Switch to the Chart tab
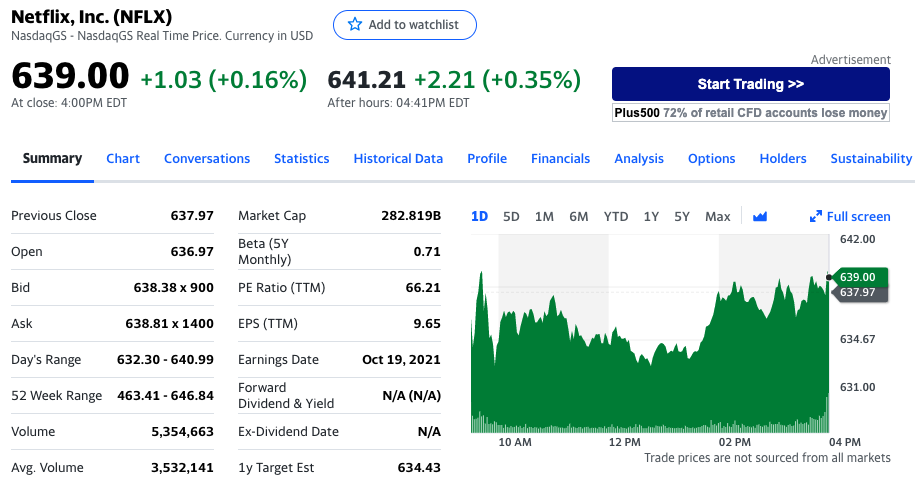Screen dimensions: 915x484 click(x=123, y=158)
